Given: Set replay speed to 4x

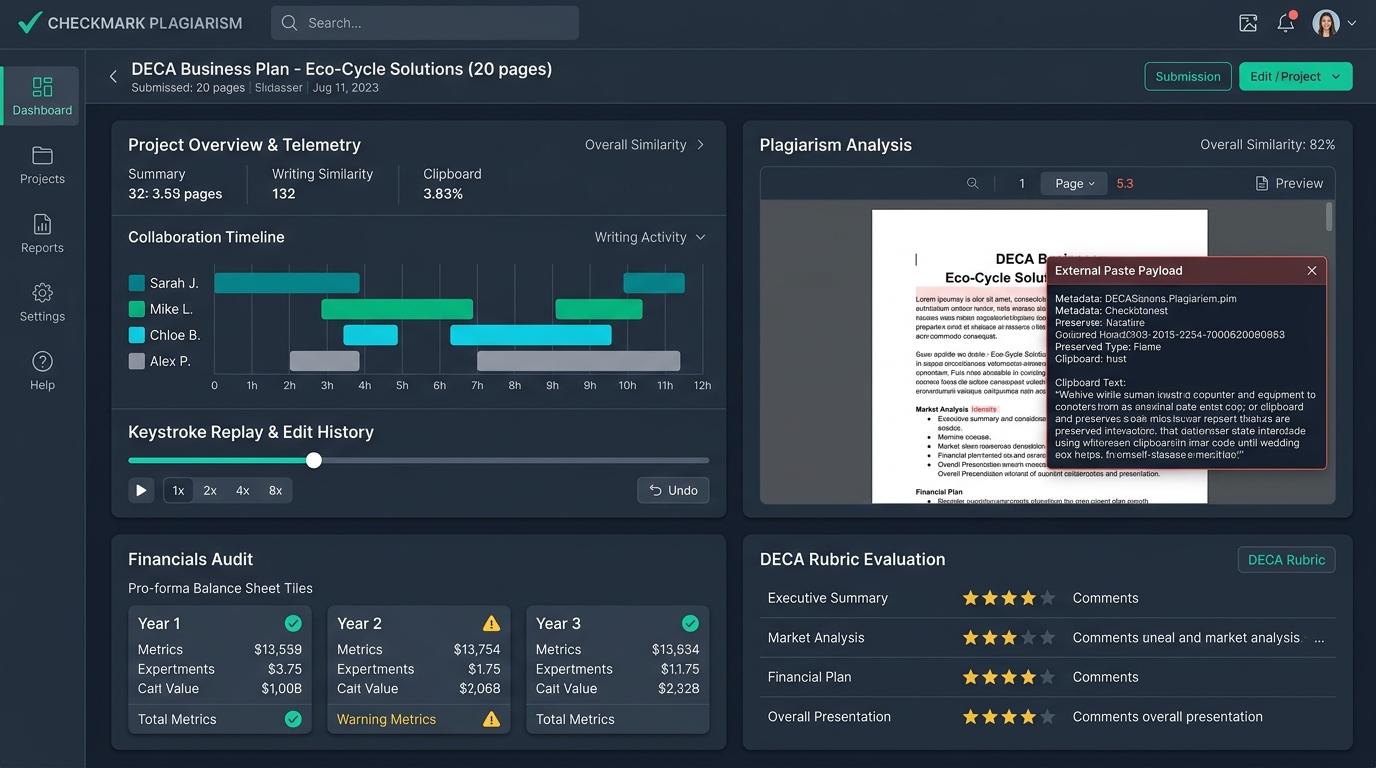Looking at the screenshot, I should tap(243, 490).
